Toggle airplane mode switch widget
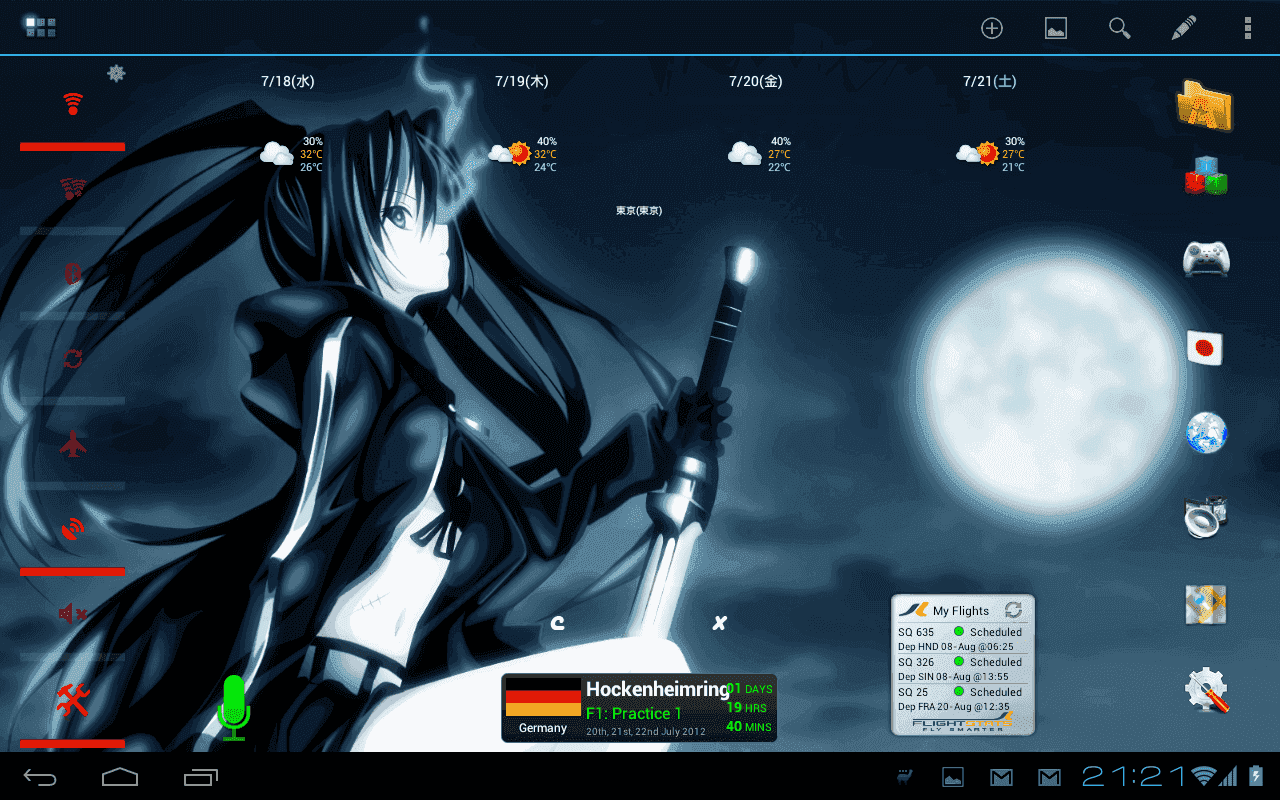 click(x=72, y=444)
